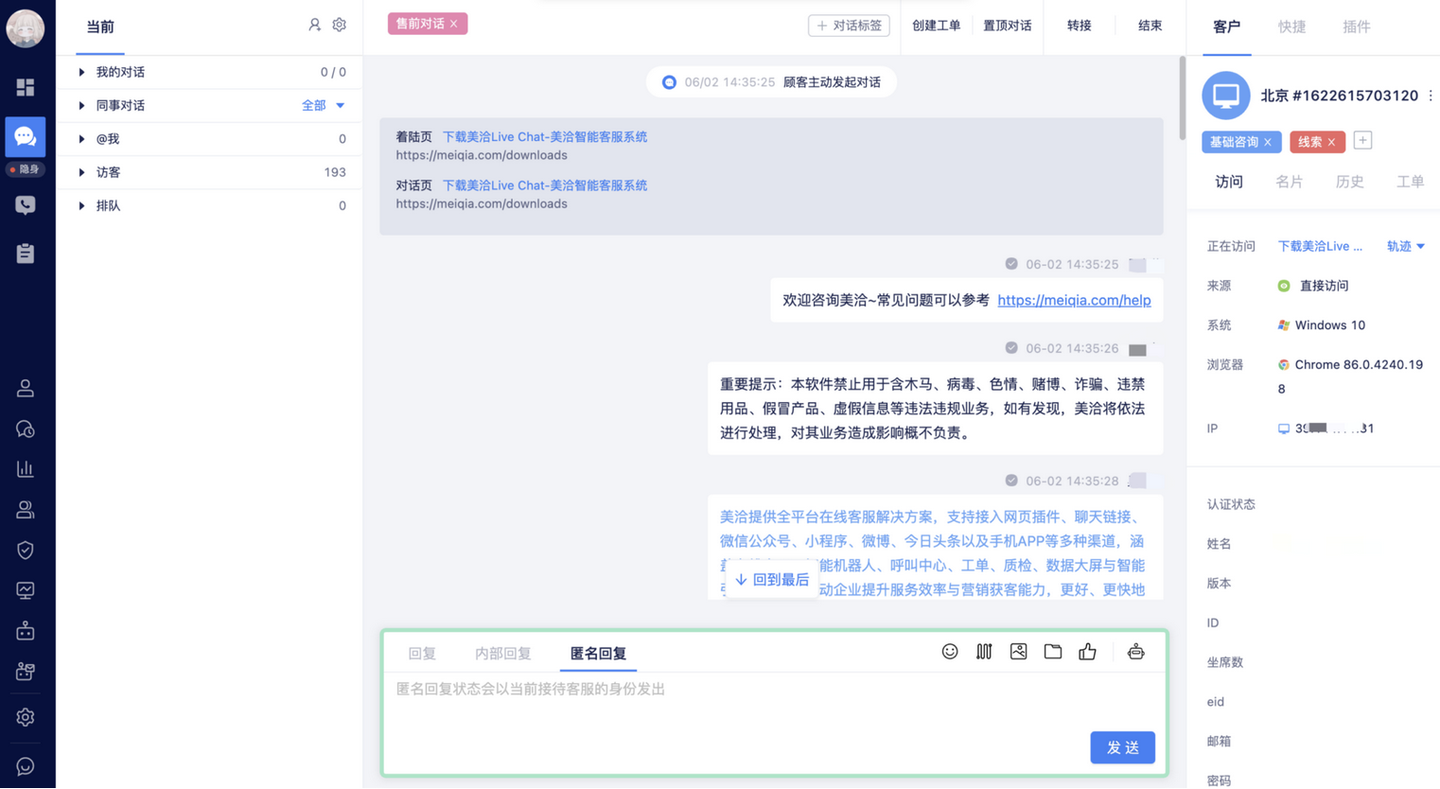Toggle the 隐身 invisible status badge
The width and height of the screenshot is (1440, 789).
point(25,170)
